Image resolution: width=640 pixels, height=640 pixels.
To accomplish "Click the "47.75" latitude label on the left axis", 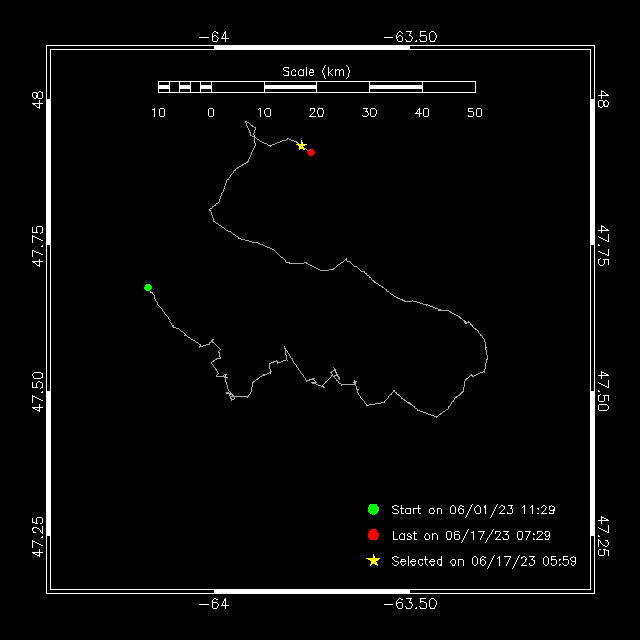I will coord(38,246).
